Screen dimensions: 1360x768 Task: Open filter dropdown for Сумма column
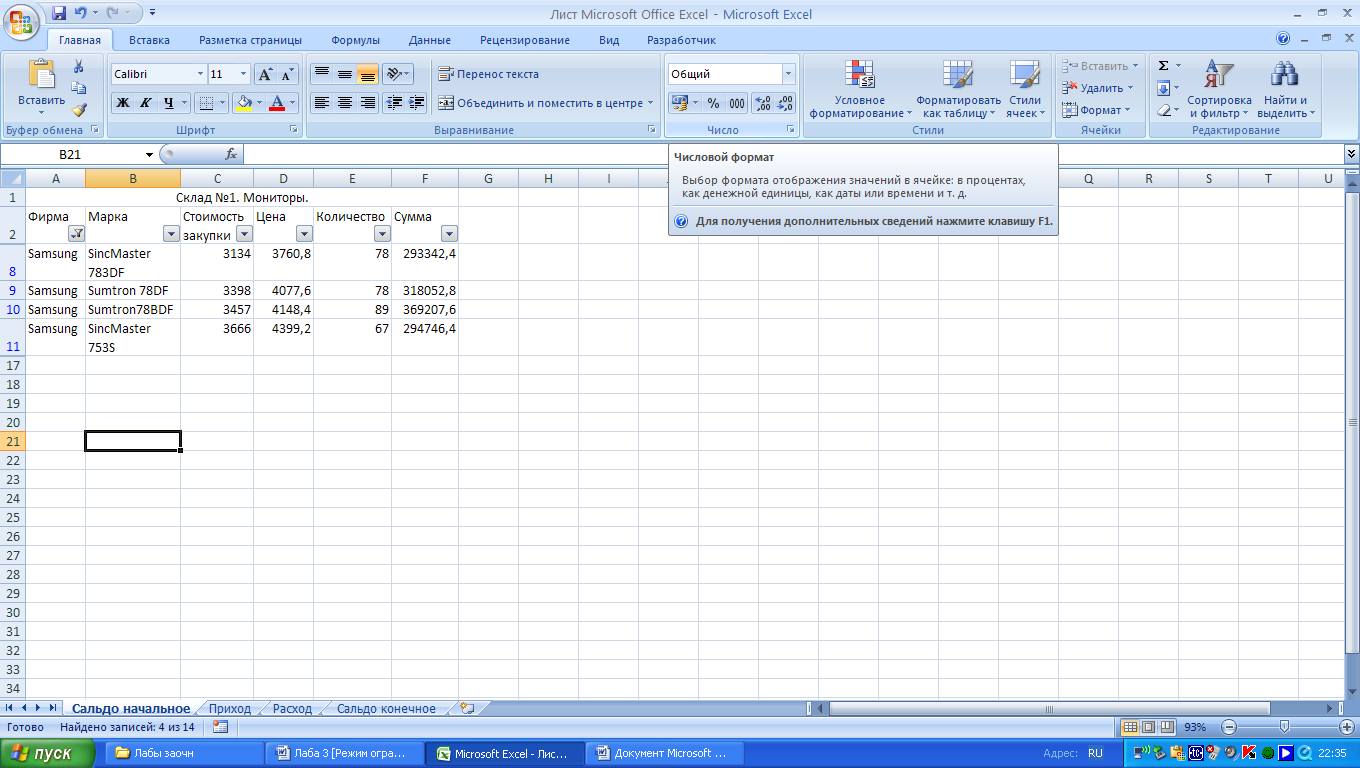(449, 234)
